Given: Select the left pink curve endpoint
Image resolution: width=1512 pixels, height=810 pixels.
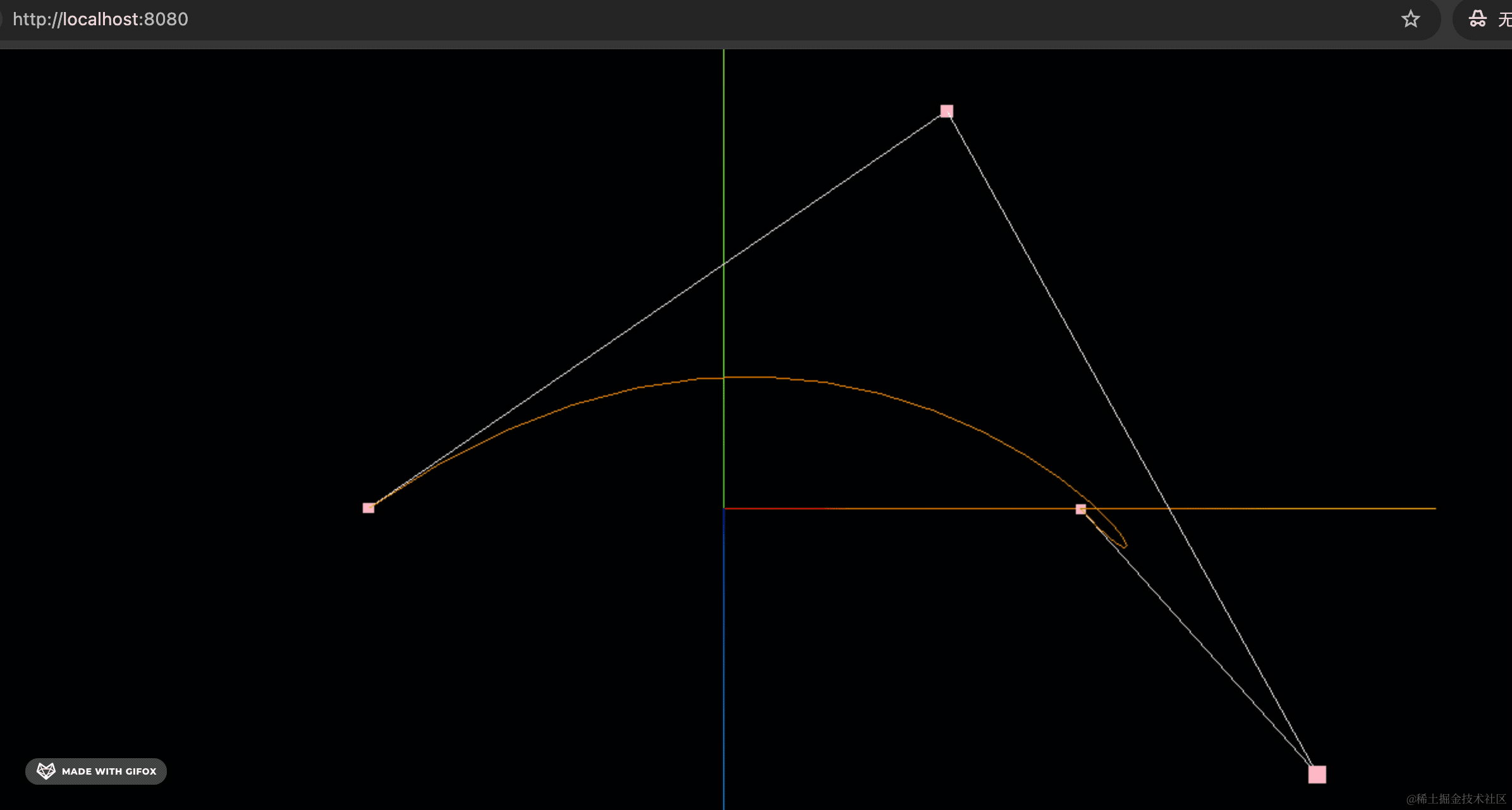Looking at the screenshot, I should [x=369, y=508].
